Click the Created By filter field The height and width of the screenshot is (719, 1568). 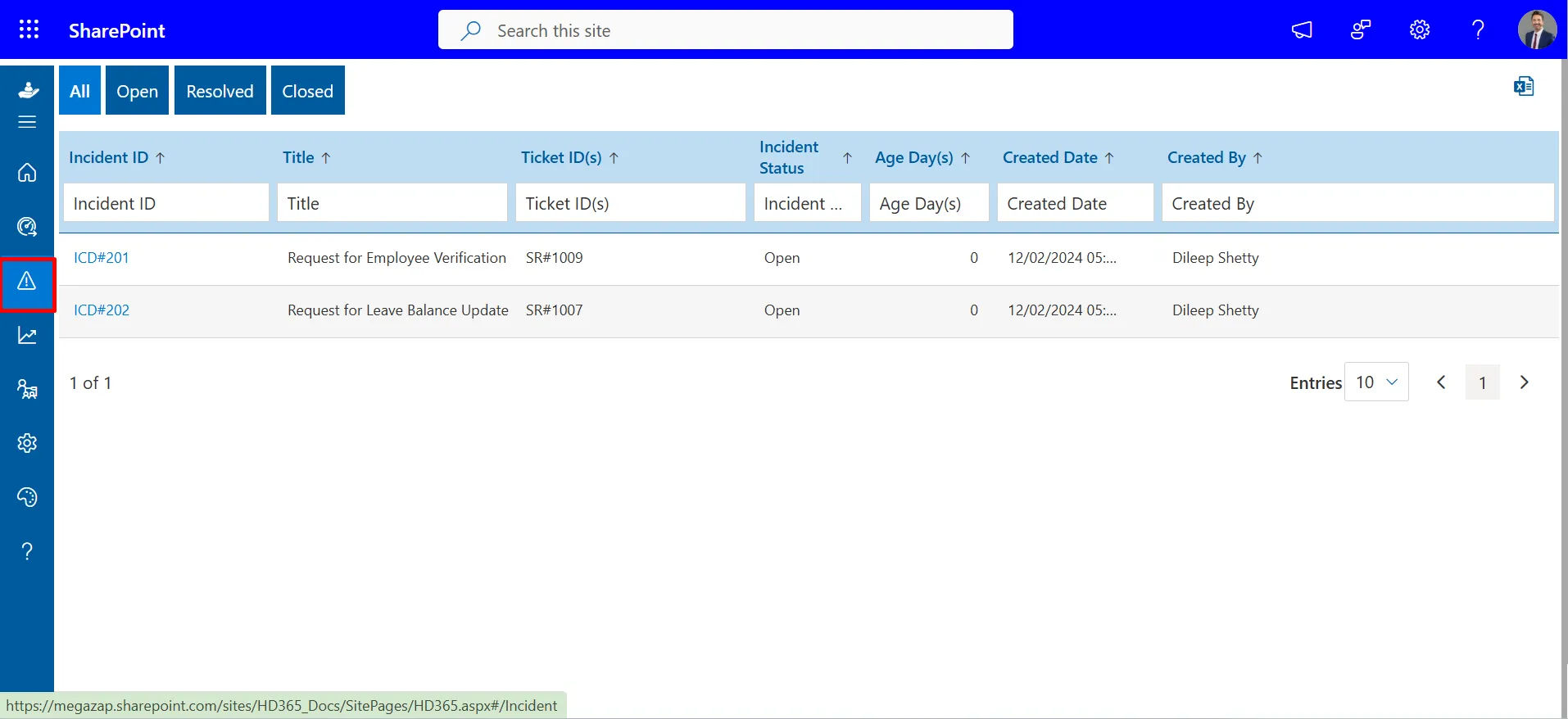pyautogui.click(x=1358, y=203)
